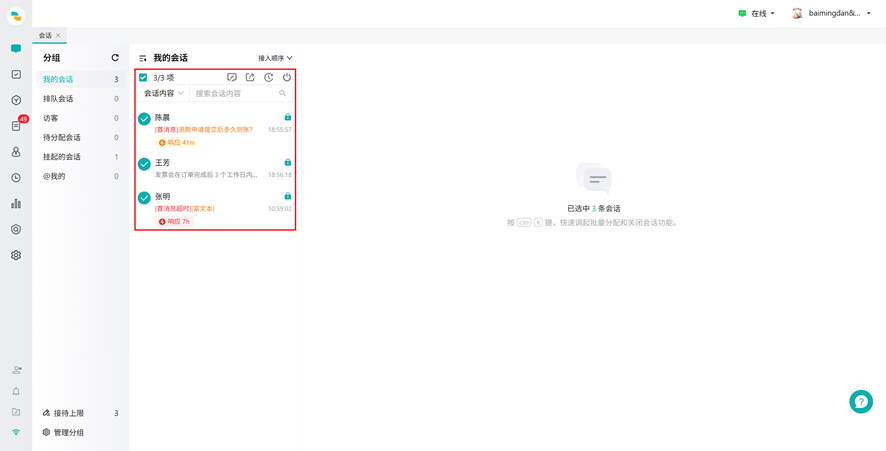Click the user avatar at top right
Viewport: 886px width, 451px height.
point(797,14)
